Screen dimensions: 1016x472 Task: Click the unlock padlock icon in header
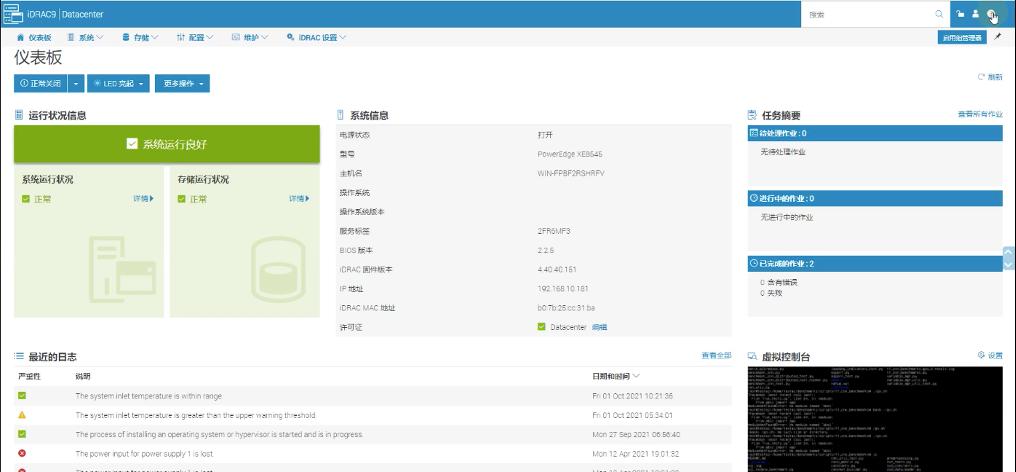point(961,14)
